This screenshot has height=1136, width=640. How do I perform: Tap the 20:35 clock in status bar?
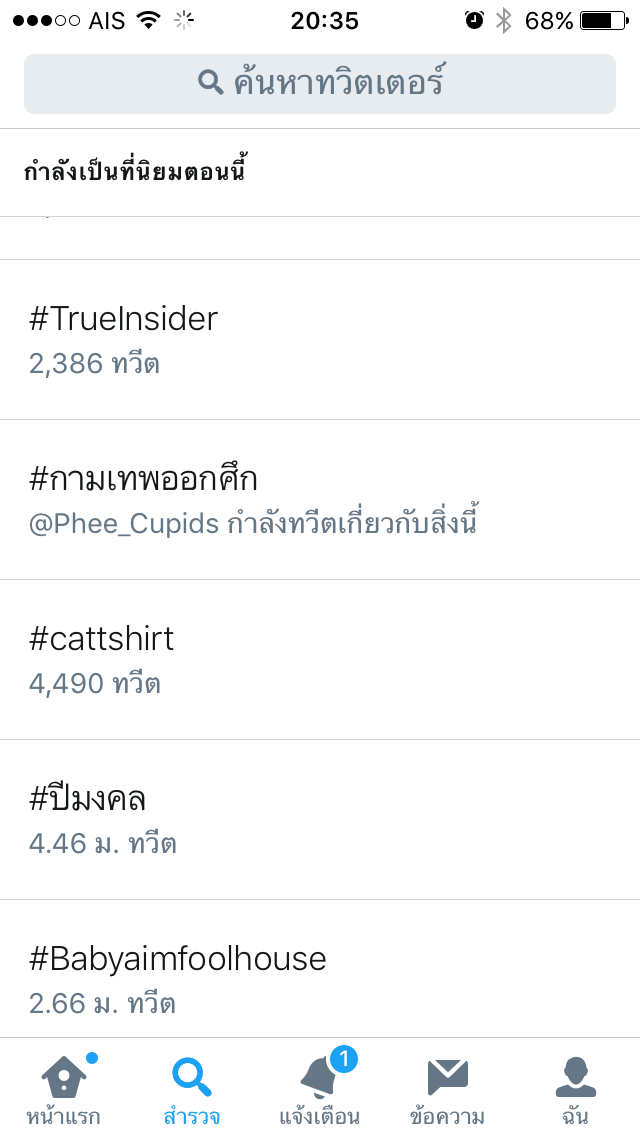tap(324, 20)
